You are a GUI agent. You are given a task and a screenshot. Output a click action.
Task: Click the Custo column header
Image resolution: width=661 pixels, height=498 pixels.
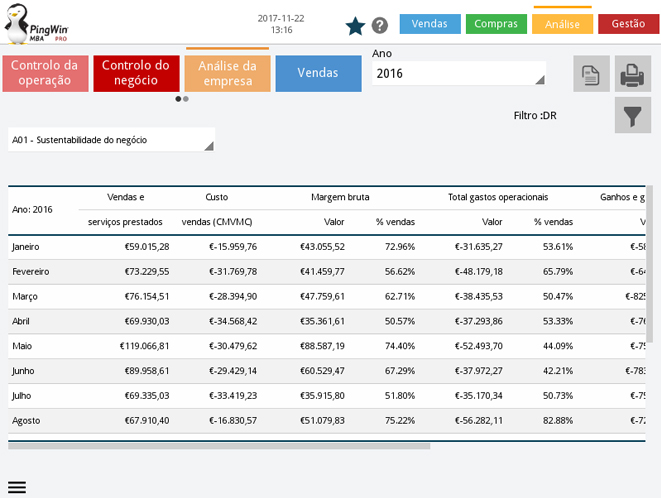[217, 197]
